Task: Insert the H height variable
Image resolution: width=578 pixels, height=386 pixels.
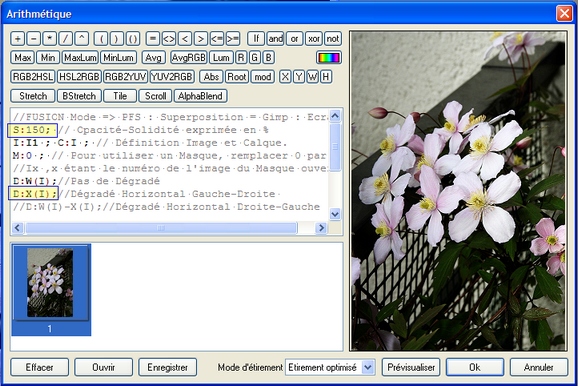Action: pos(325,77)
